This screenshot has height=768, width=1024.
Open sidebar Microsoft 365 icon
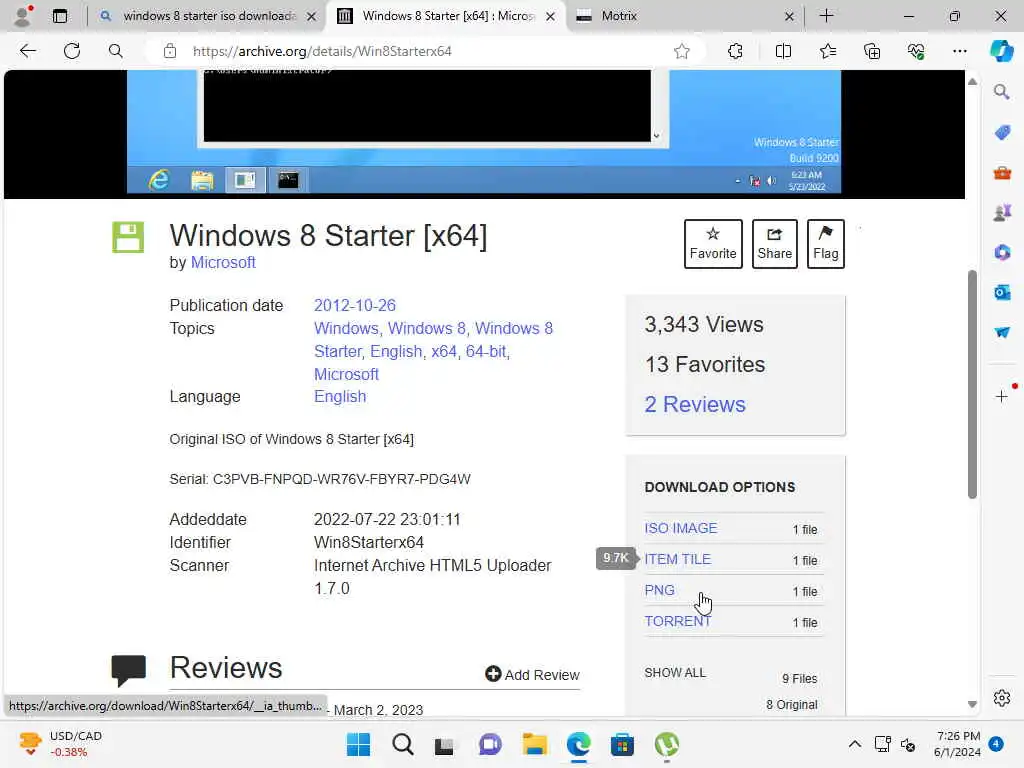pos(1002,252)
